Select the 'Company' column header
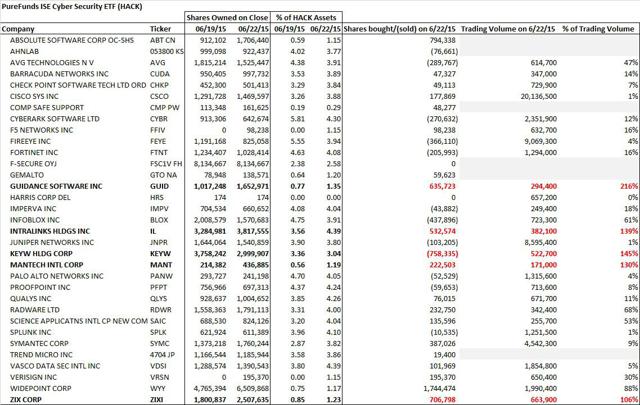Viewport: 640px width, 405px height. pyautogui.click(x=18, y=29)
